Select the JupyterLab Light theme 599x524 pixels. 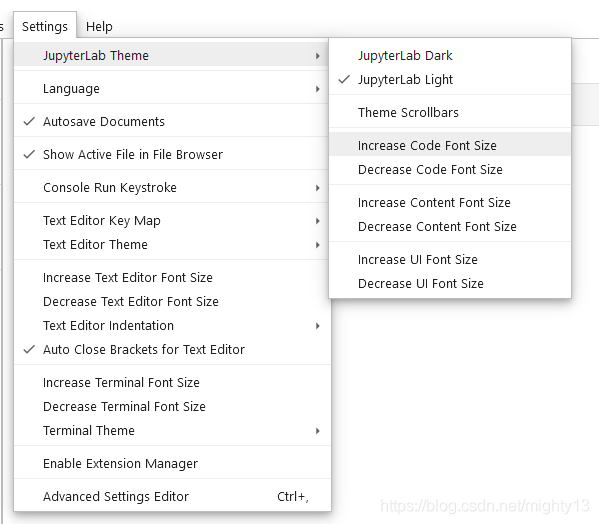point(450,79)
